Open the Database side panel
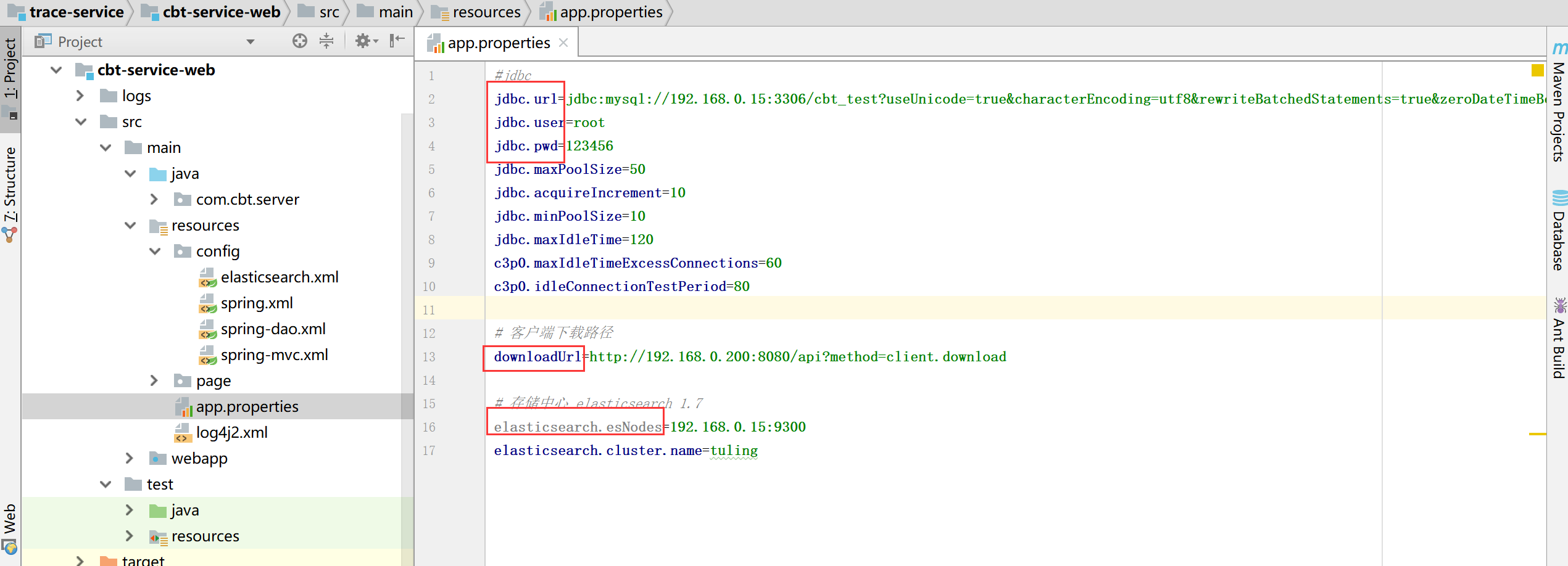This screenshot has height=566, width=1568. coord(1559,231)
